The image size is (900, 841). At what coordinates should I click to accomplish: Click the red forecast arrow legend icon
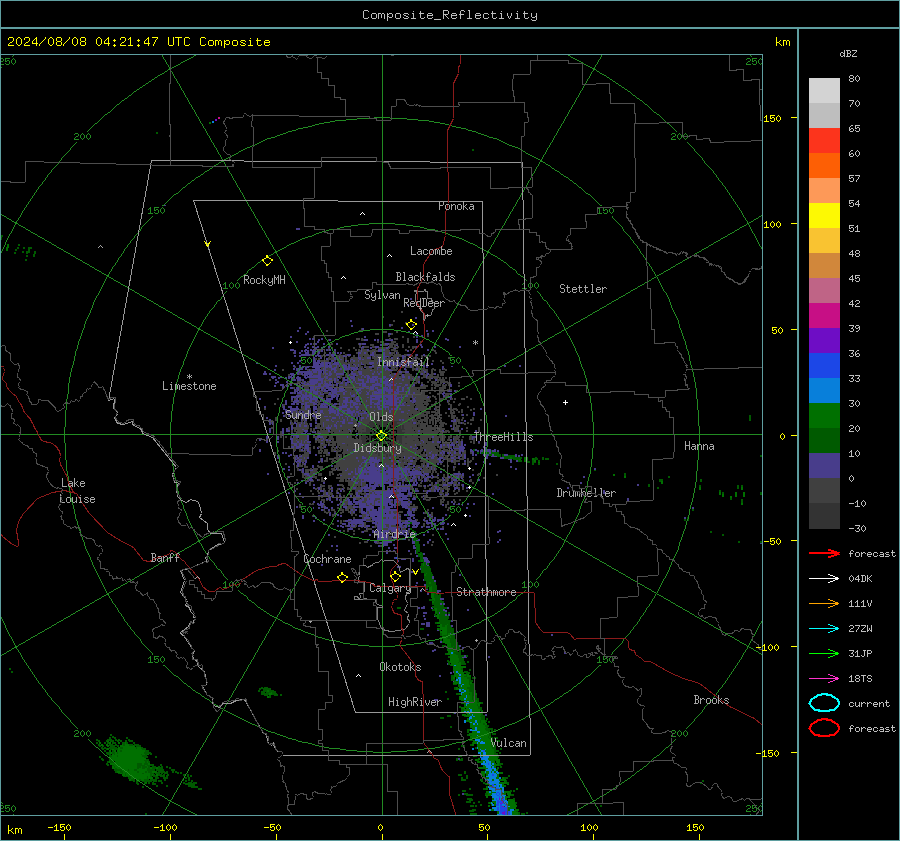pyautogui.click(x=824, y=553)
